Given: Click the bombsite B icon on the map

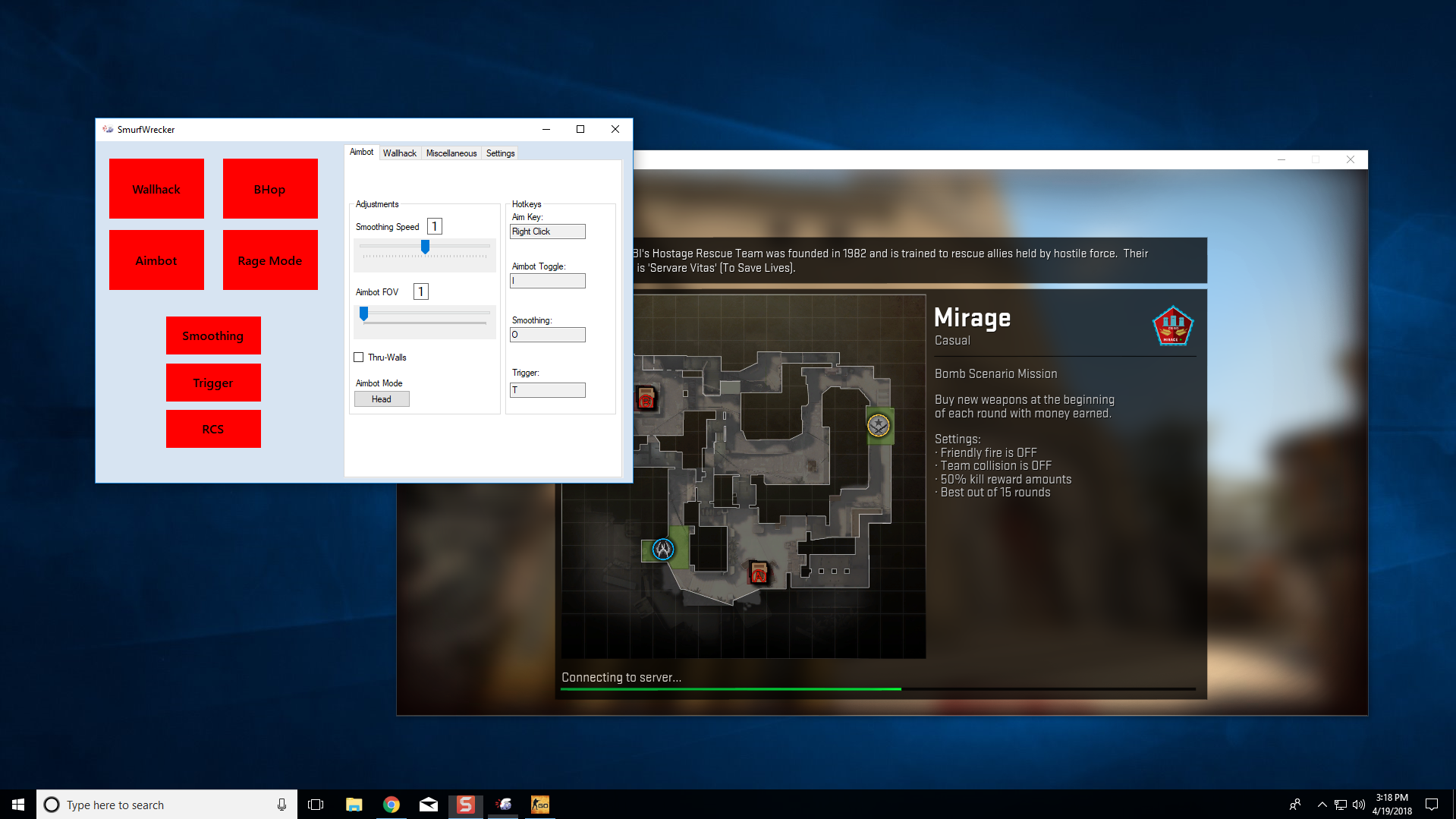Looking at the screenshot, I should [646, 398].
